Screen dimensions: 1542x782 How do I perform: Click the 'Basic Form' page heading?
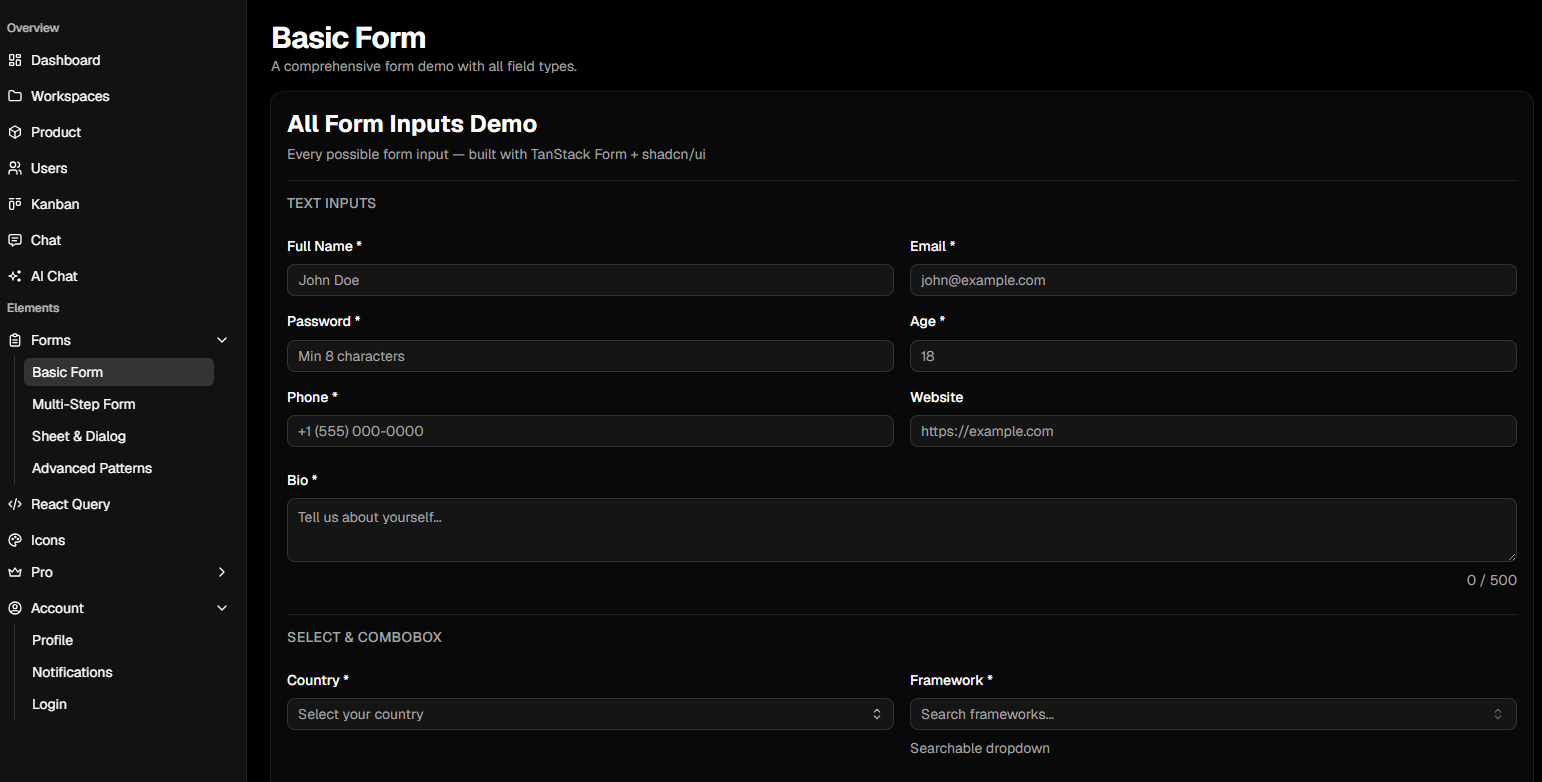pos(349,38)
